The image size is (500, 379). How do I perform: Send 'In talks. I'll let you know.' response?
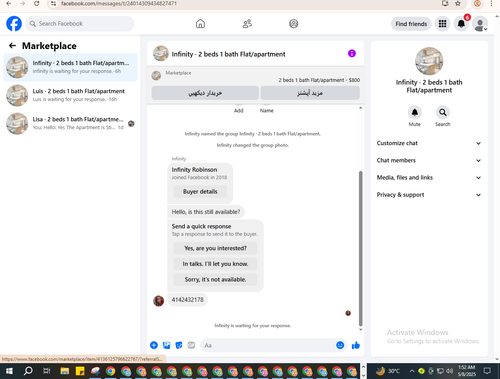pyautogui.click(x=215, y=264)
